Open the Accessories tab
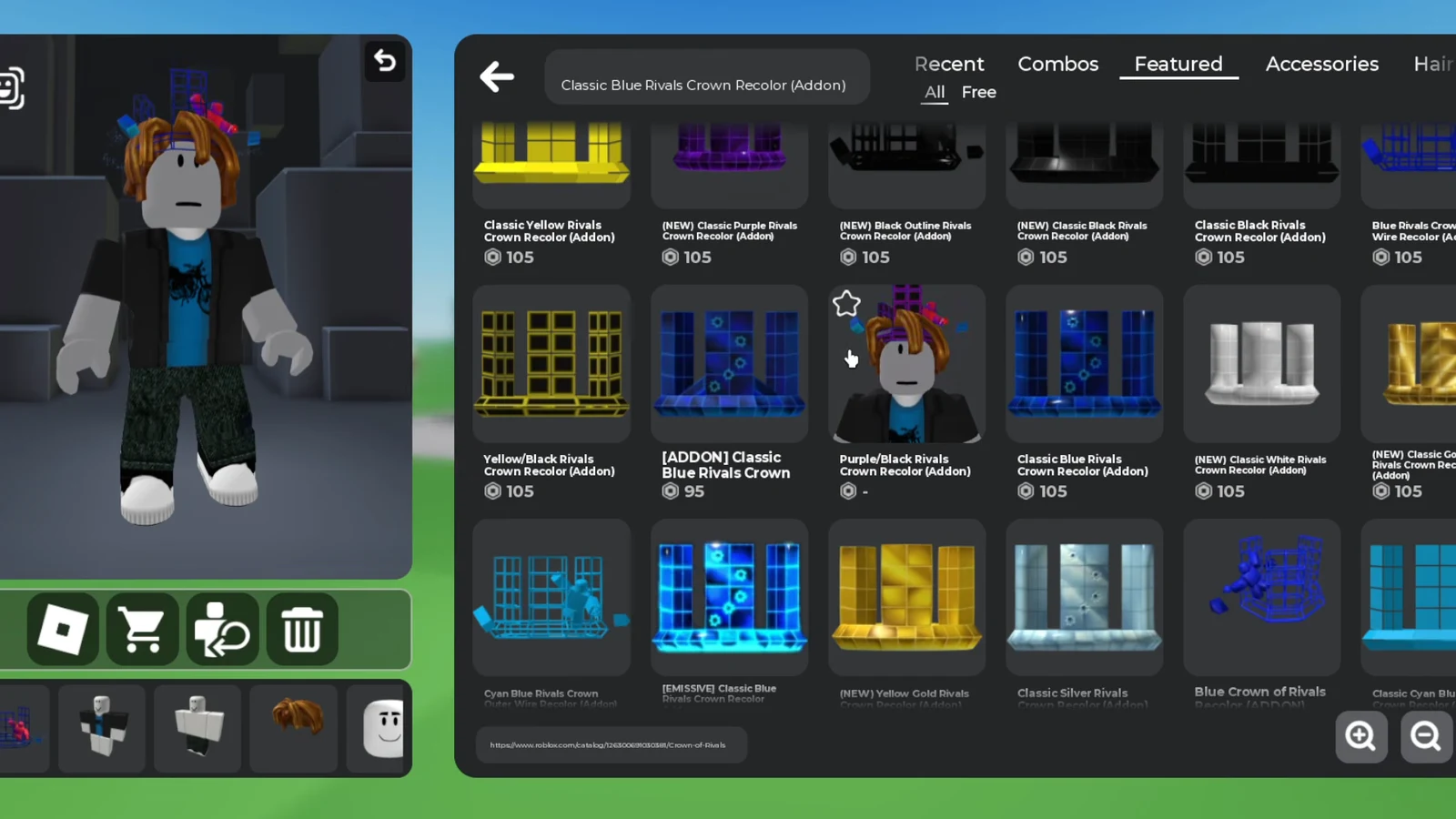This screenshot has height=819, width=1456. tap(1321, 64)
